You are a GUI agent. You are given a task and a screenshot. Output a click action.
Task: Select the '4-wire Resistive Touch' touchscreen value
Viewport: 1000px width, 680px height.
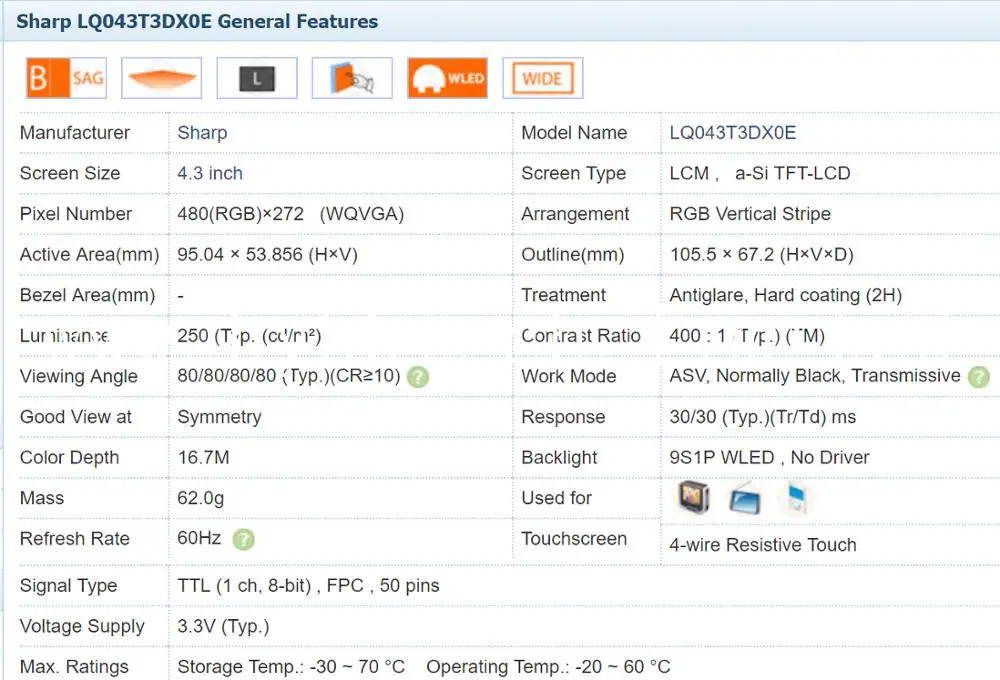[x=763, y=545]
